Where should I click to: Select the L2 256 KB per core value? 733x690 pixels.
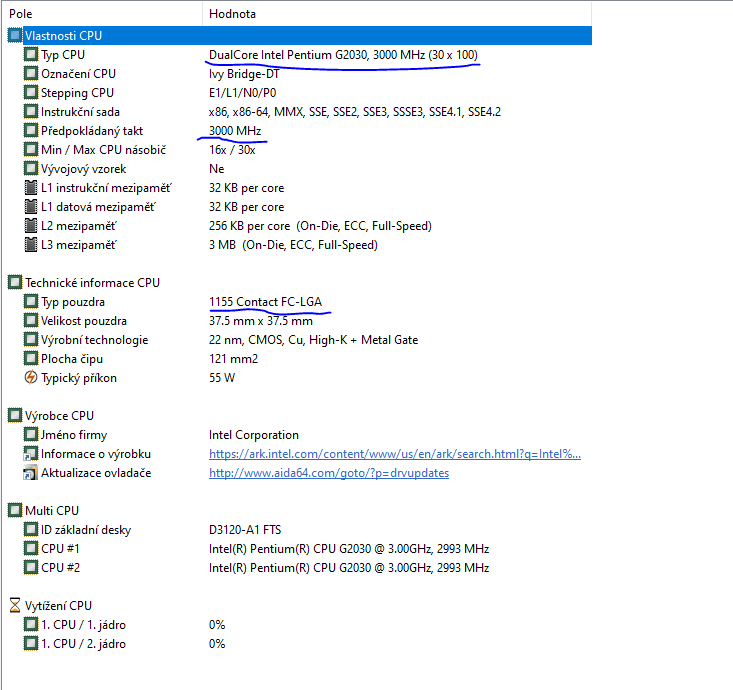point(320,226)
